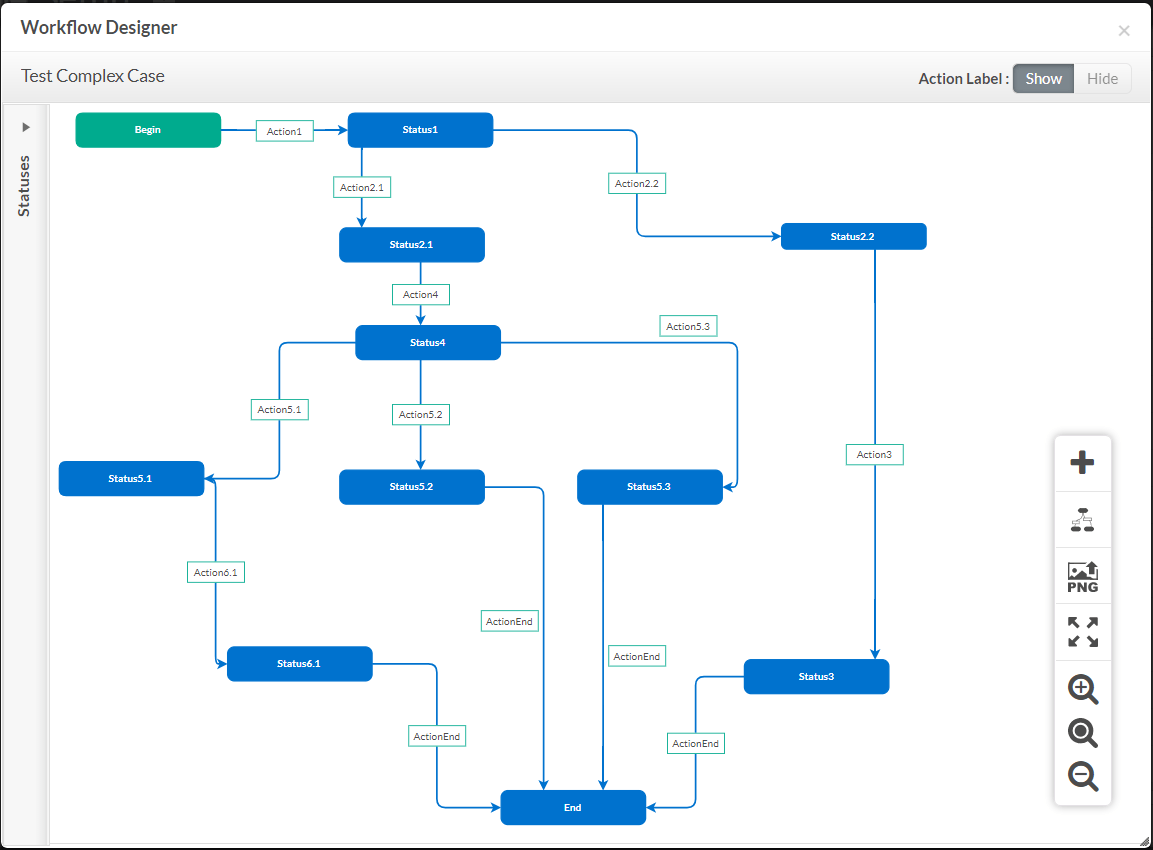
Task: Open the vertical Statuses panel tab
Action: click(24, 186)
